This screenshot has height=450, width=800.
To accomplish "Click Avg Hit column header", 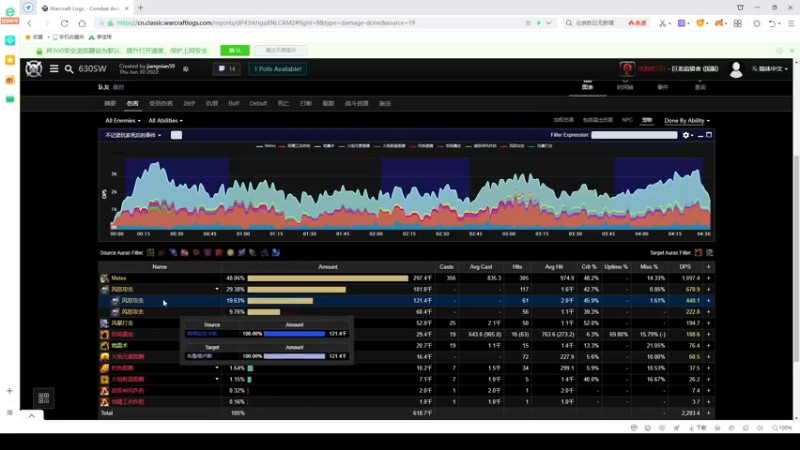I will point(554,267).
